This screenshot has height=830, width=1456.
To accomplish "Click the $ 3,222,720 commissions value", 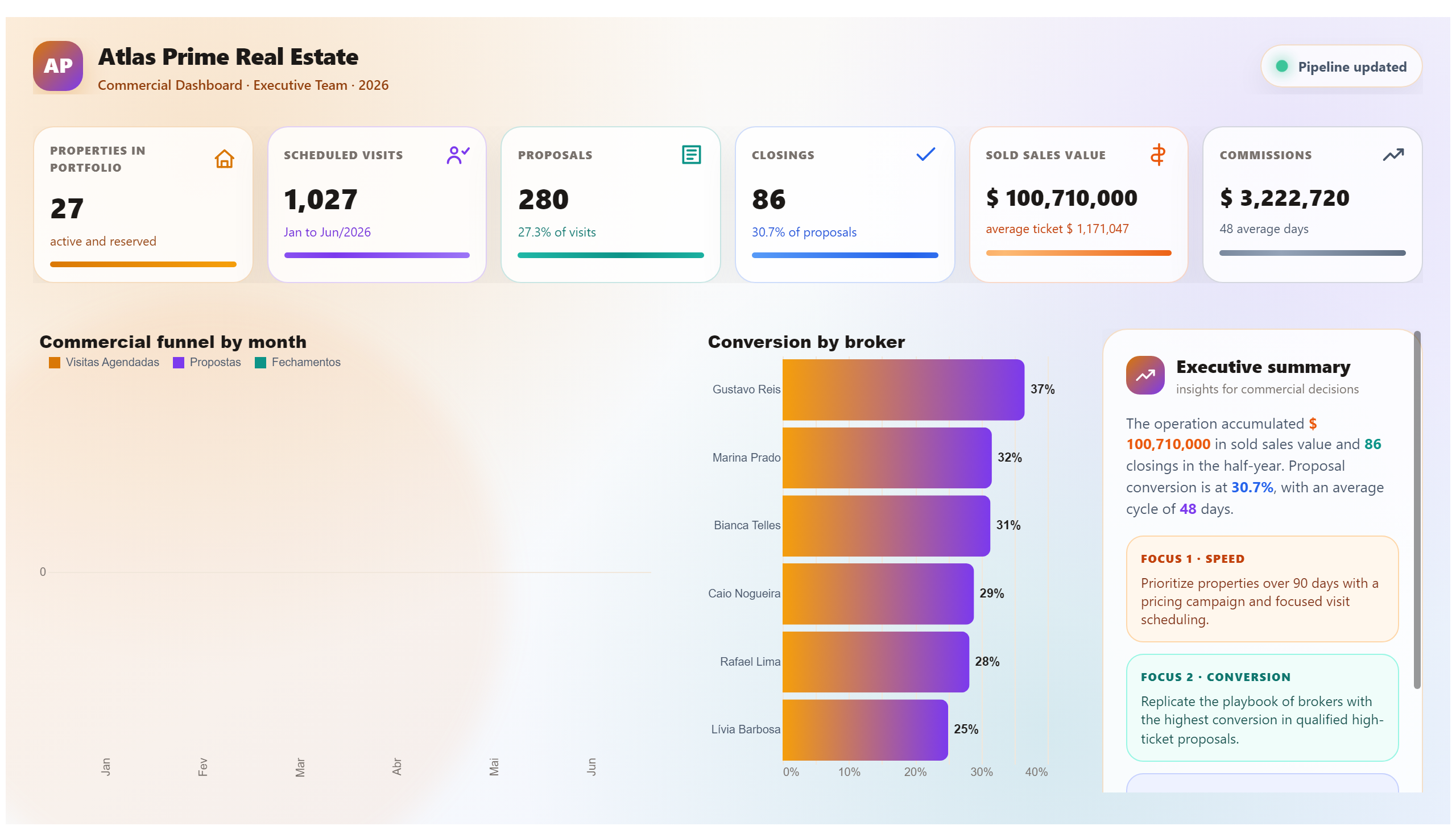I will click(1284, 198).
